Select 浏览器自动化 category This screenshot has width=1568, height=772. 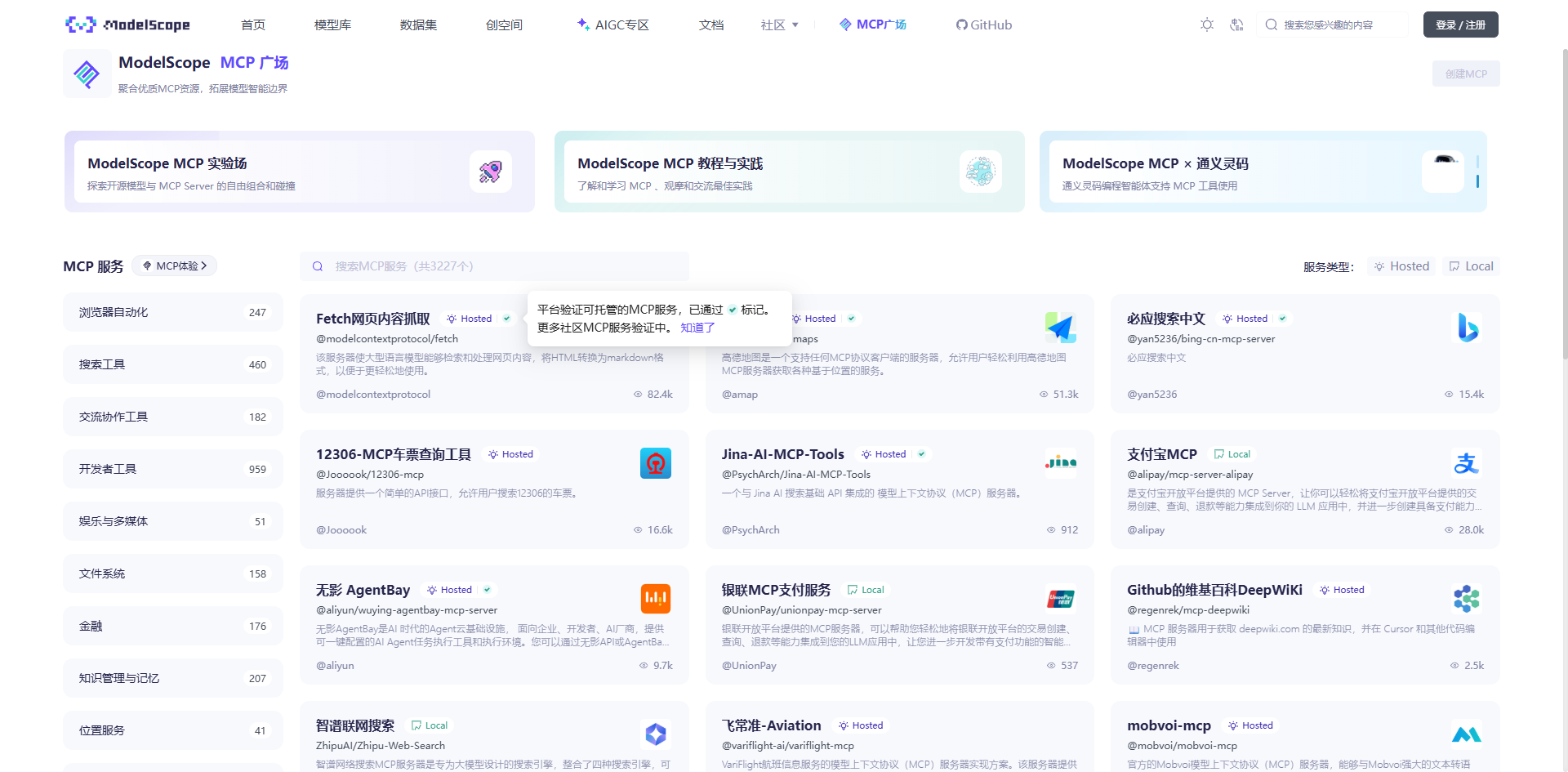pyautogui.click(x=173, y=312)
